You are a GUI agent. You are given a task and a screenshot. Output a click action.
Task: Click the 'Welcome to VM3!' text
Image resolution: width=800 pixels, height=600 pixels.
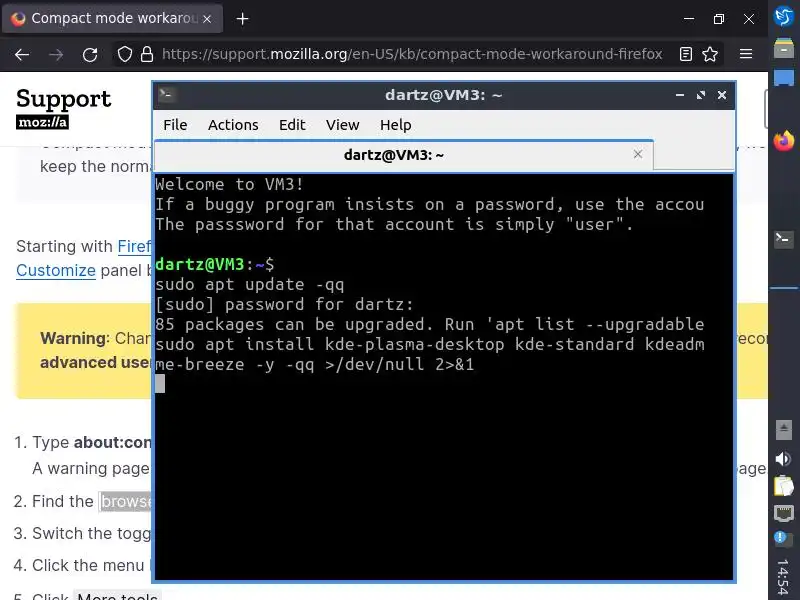click(x=230, y=184)
